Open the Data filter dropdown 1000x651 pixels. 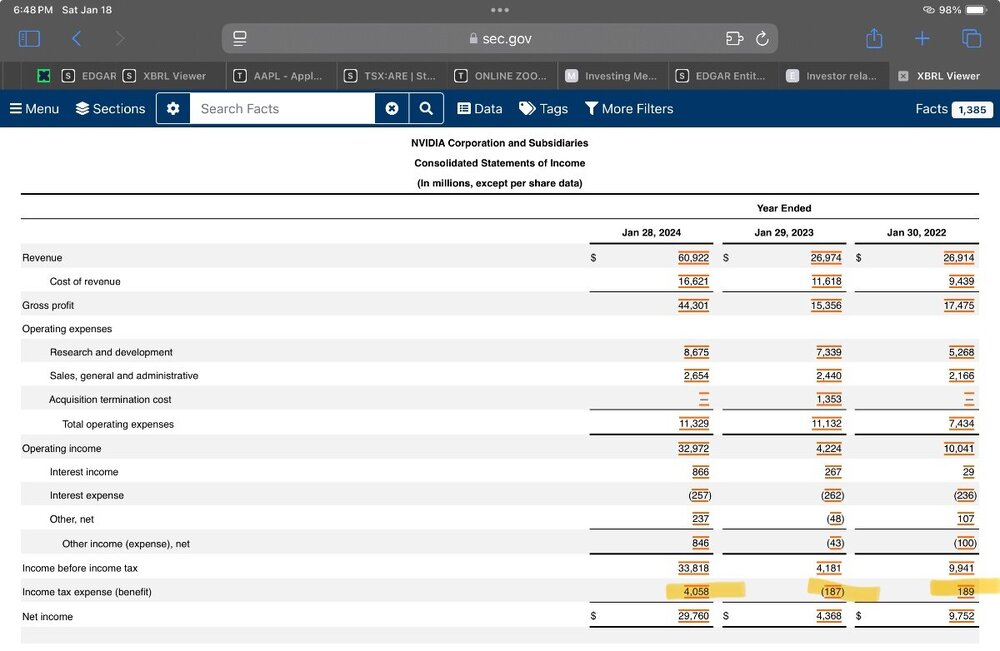480,109
